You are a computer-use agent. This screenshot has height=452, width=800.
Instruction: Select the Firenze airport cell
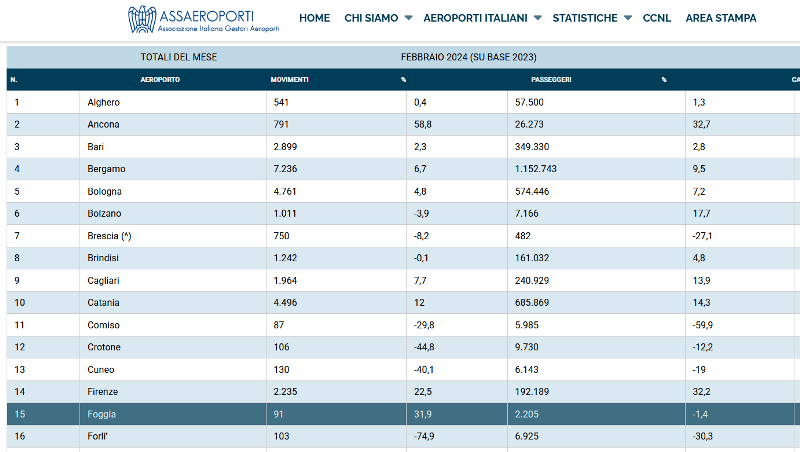(173, 392)
